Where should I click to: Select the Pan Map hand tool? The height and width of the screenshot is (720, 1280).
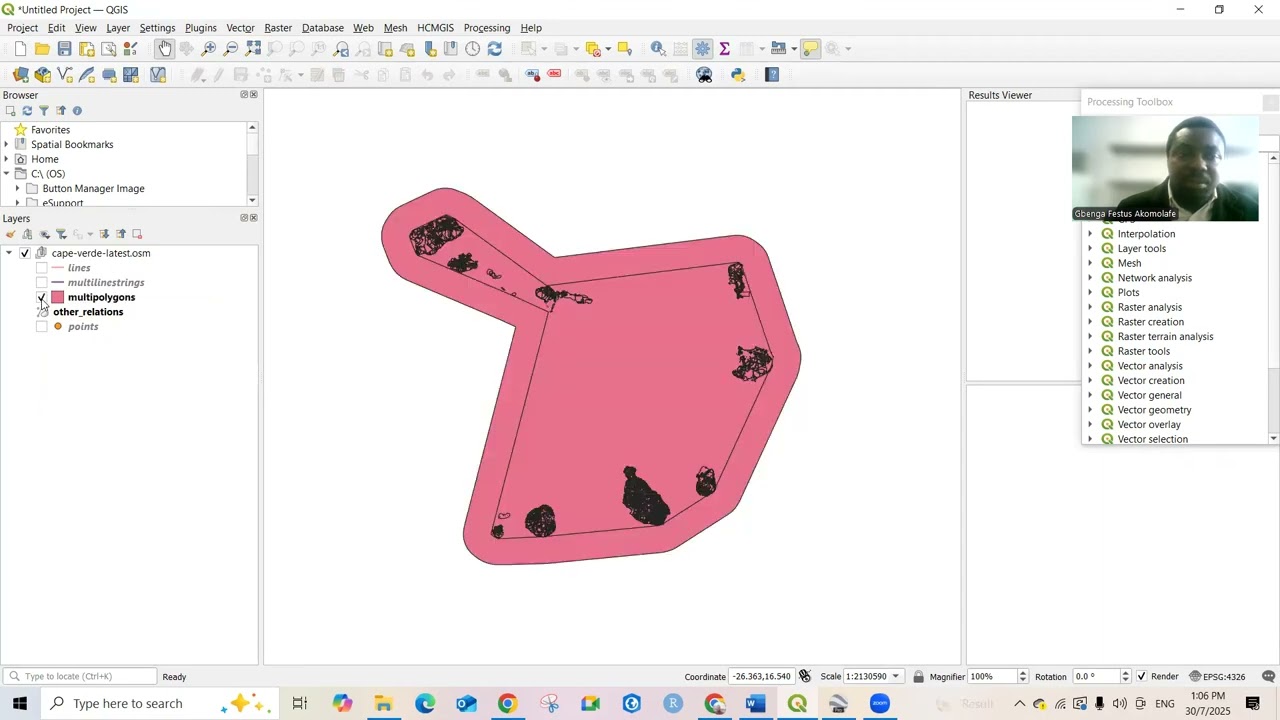click(165, 49)
